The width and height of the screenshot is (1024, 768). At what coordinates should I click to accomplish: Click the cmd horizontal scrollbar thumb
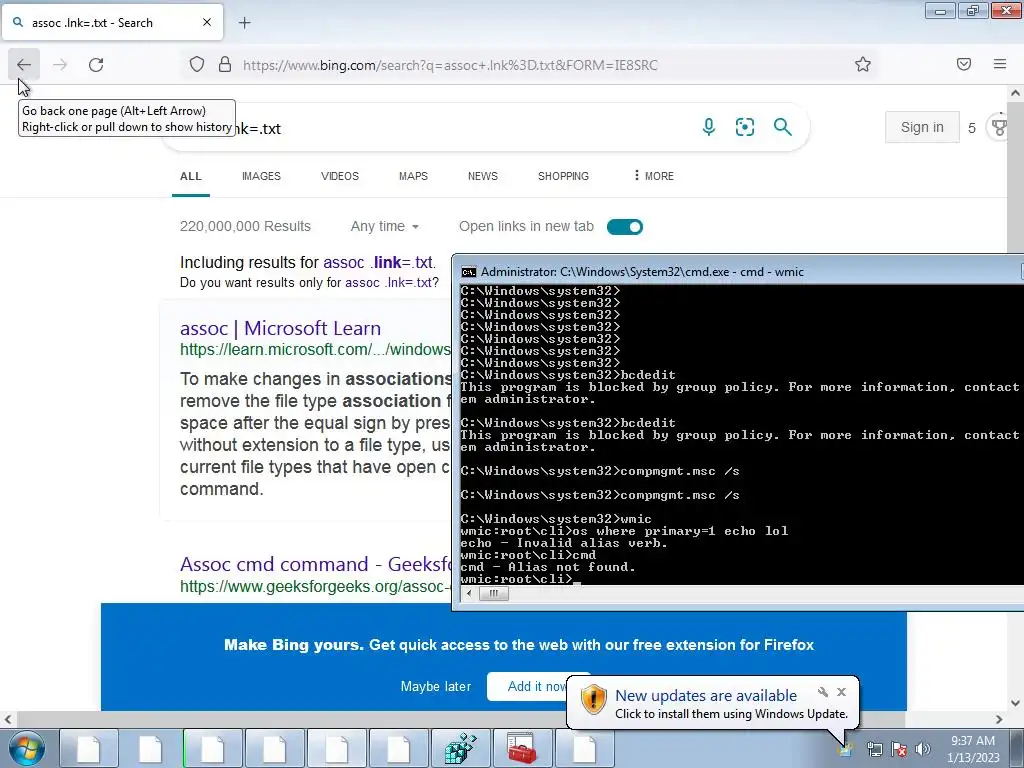pyautogui.click(x=494, y=594)
